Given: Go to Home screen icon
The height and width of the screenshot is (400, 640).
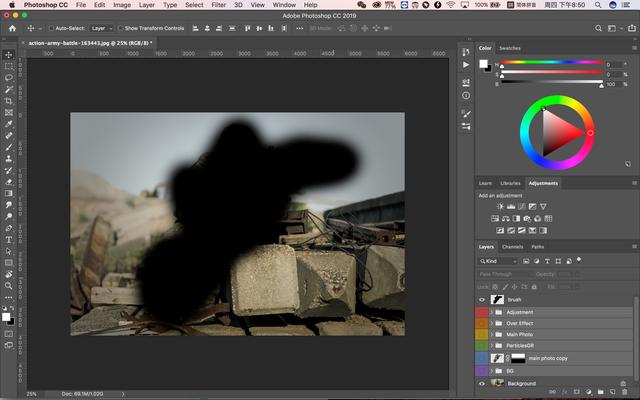Looking at the screenshot, I should coord(12,28).
